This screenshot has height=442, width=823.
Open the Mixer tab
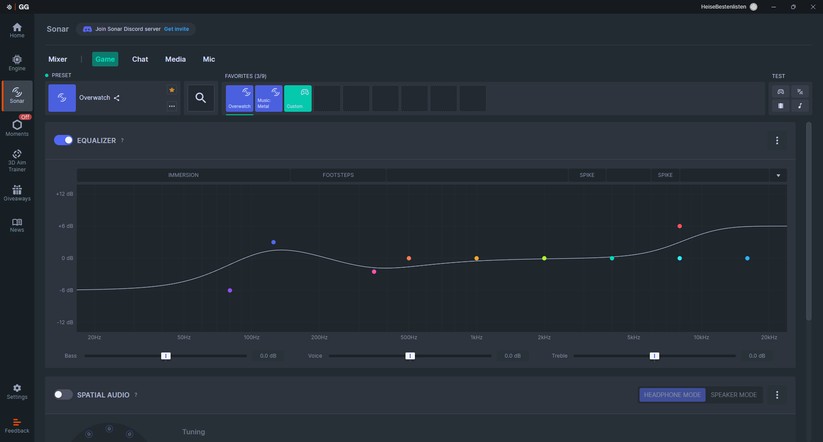tap(58, 59)
